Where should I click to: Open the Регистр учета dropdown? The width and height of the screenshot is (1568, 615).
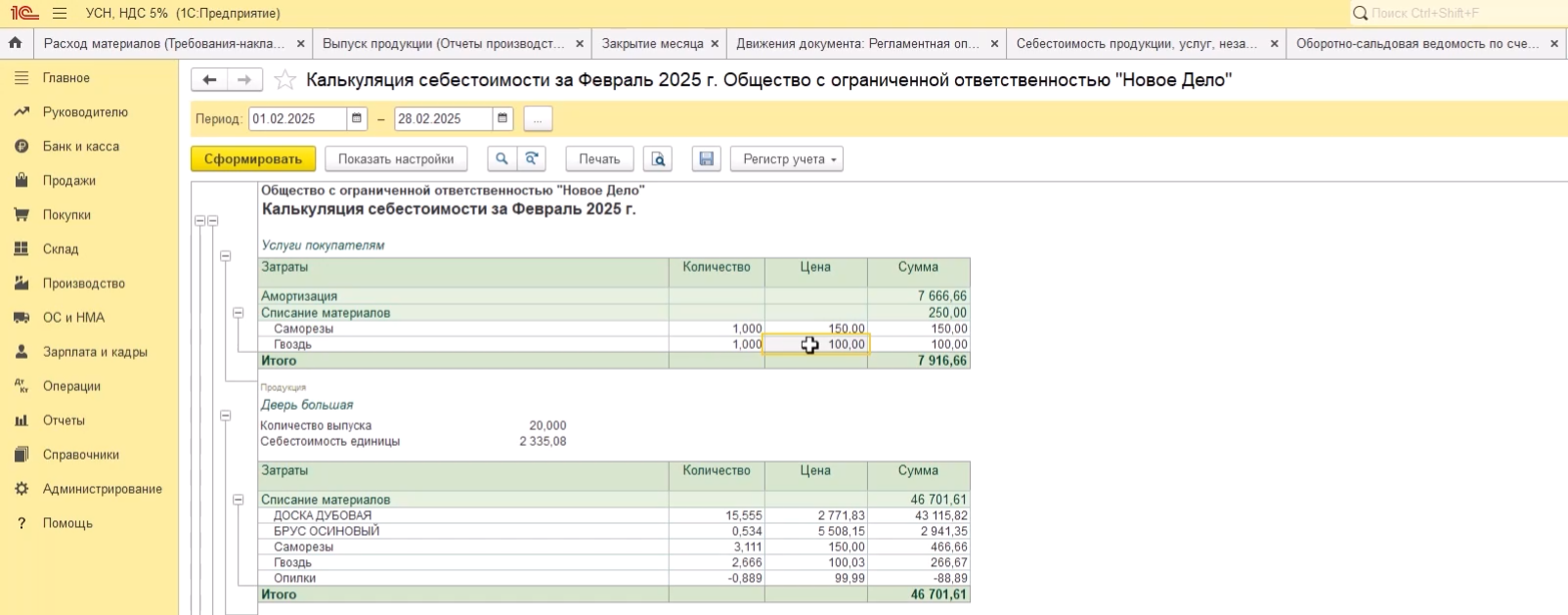pyautogui.click(x=786, y=159)
